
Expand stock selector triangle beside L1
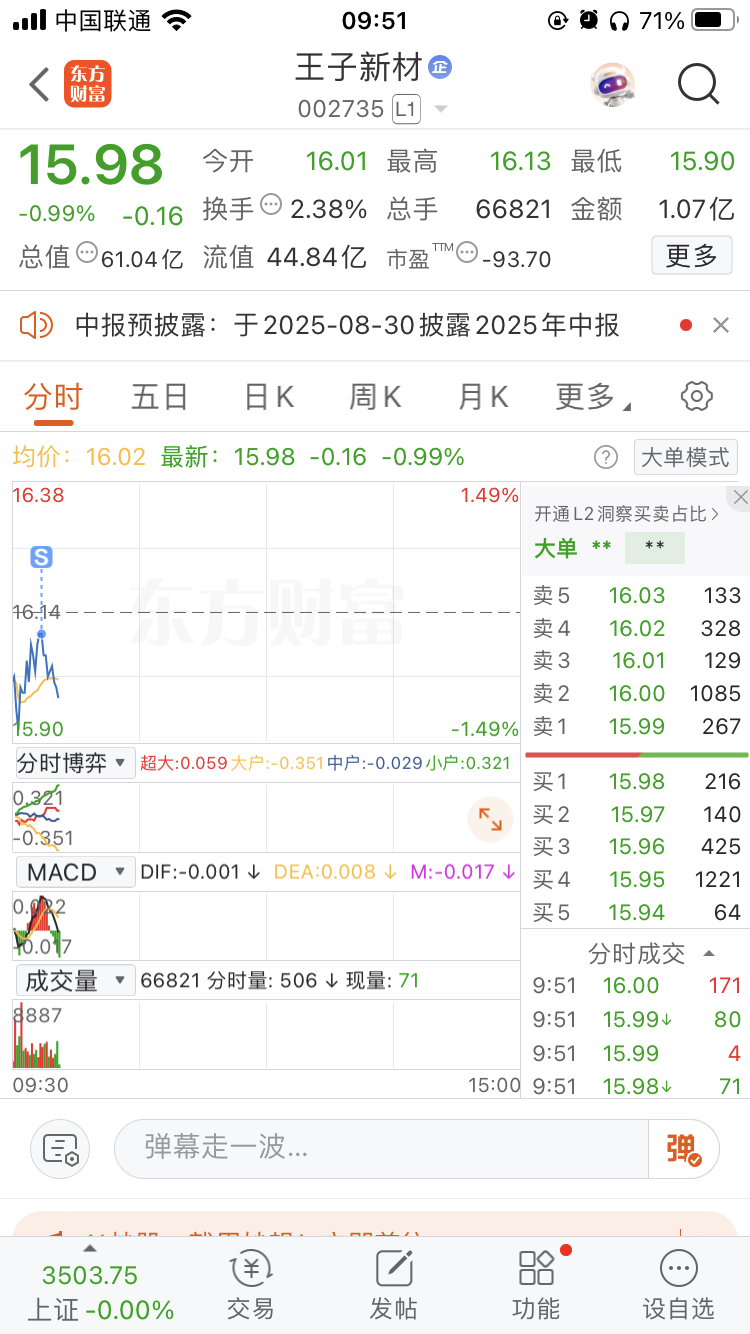click(440, 109)
